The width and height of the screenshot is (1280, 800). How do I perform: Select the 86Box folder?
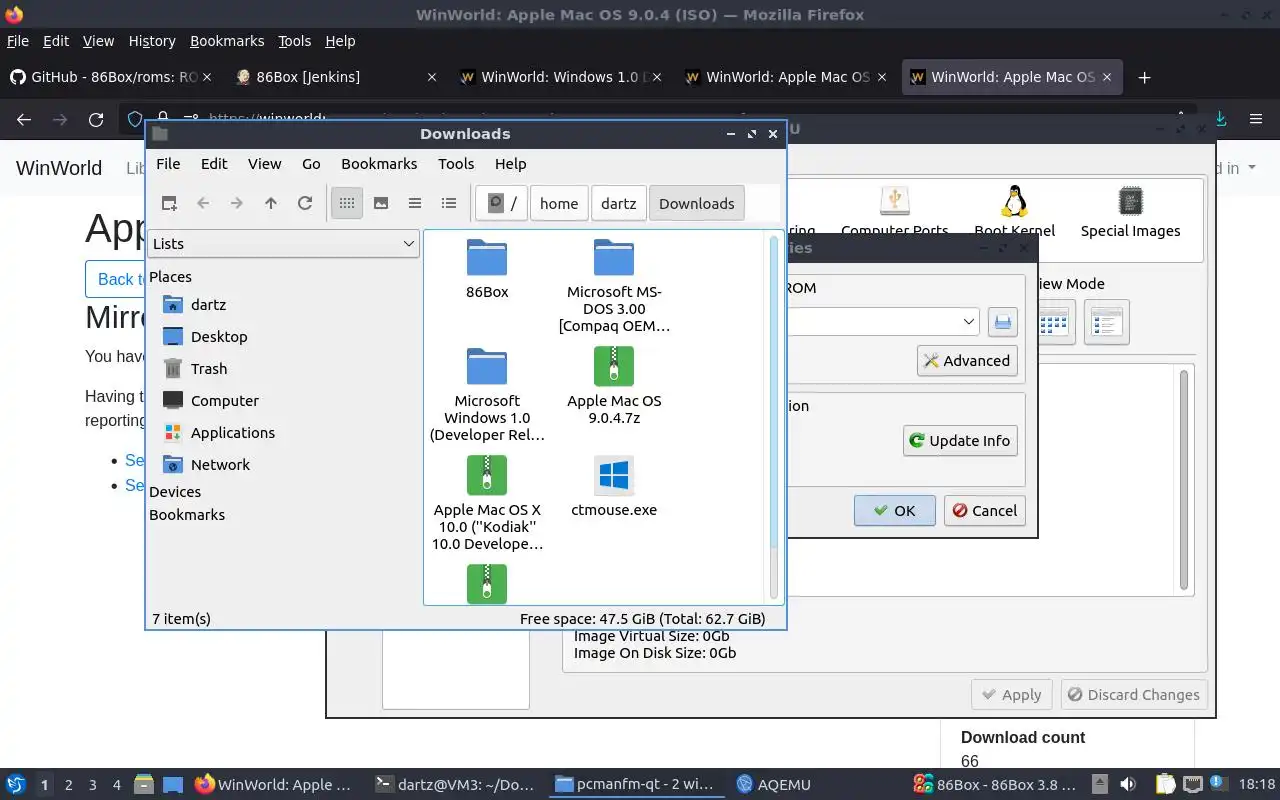pos(487,269)
